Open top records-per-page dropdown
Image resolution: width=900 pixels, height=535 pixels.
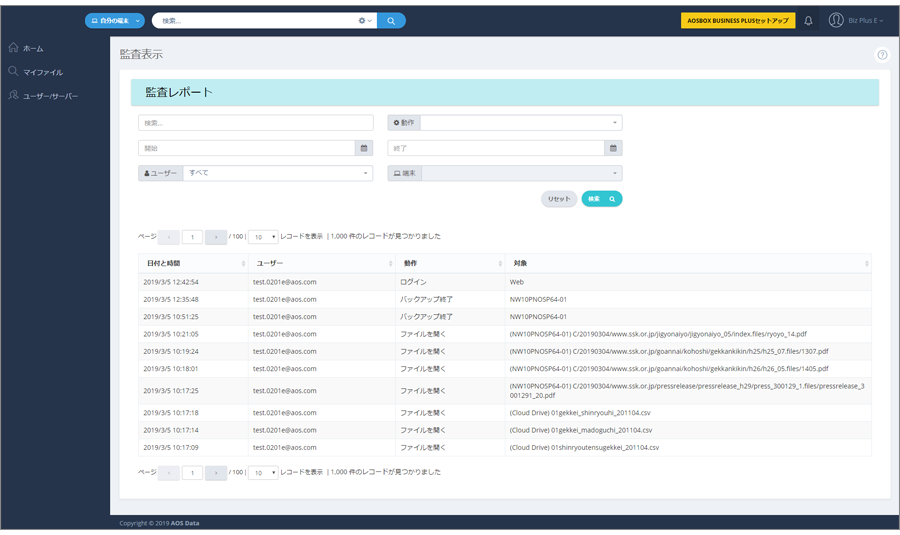click(x=263, y=237)
